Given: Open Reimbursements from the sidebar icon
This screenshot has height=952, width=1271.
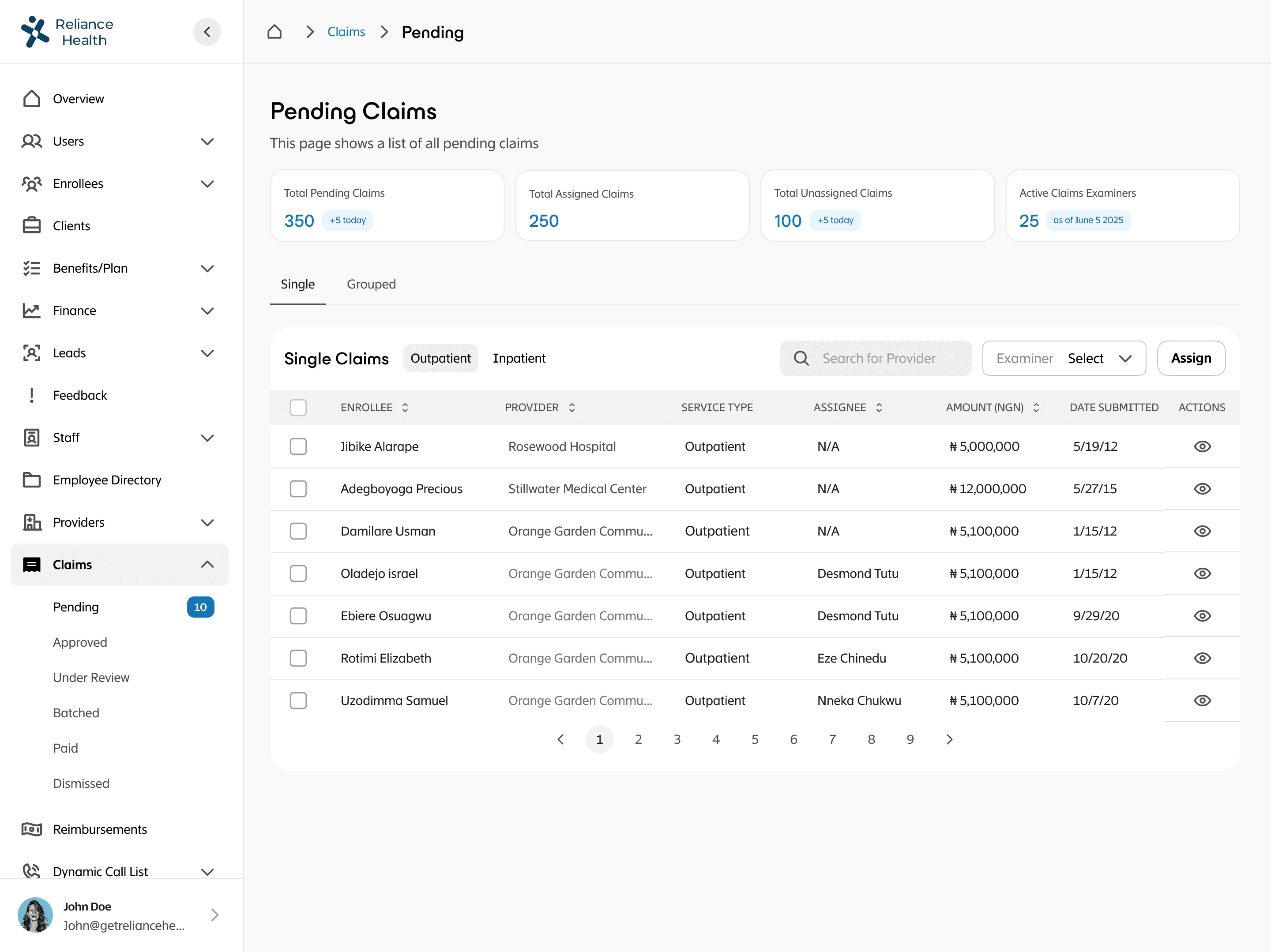Looking at the screenshot, I should click(x=32, y=829).
